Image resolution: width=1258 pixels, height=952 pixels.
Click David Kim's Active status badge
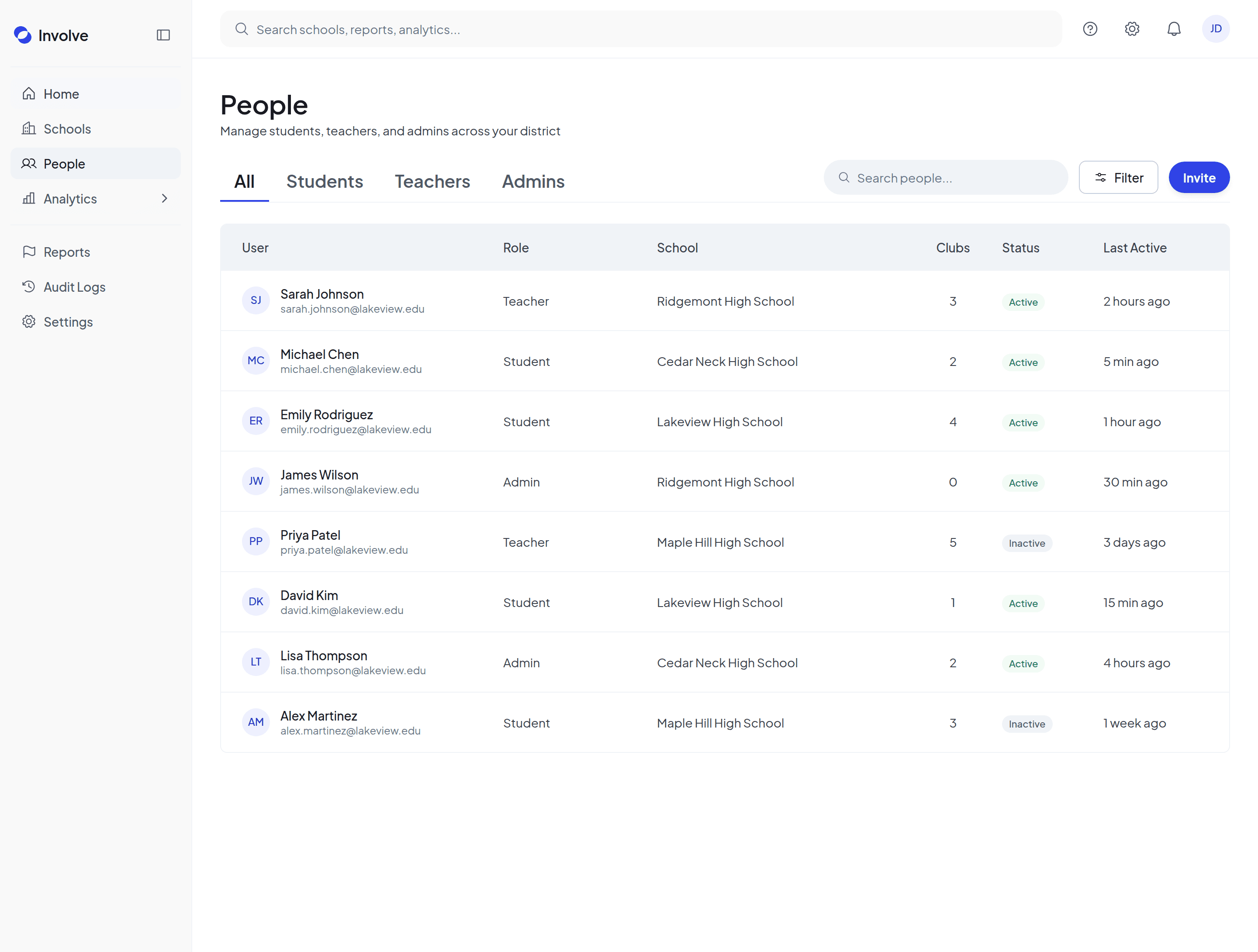point(1023,604)
